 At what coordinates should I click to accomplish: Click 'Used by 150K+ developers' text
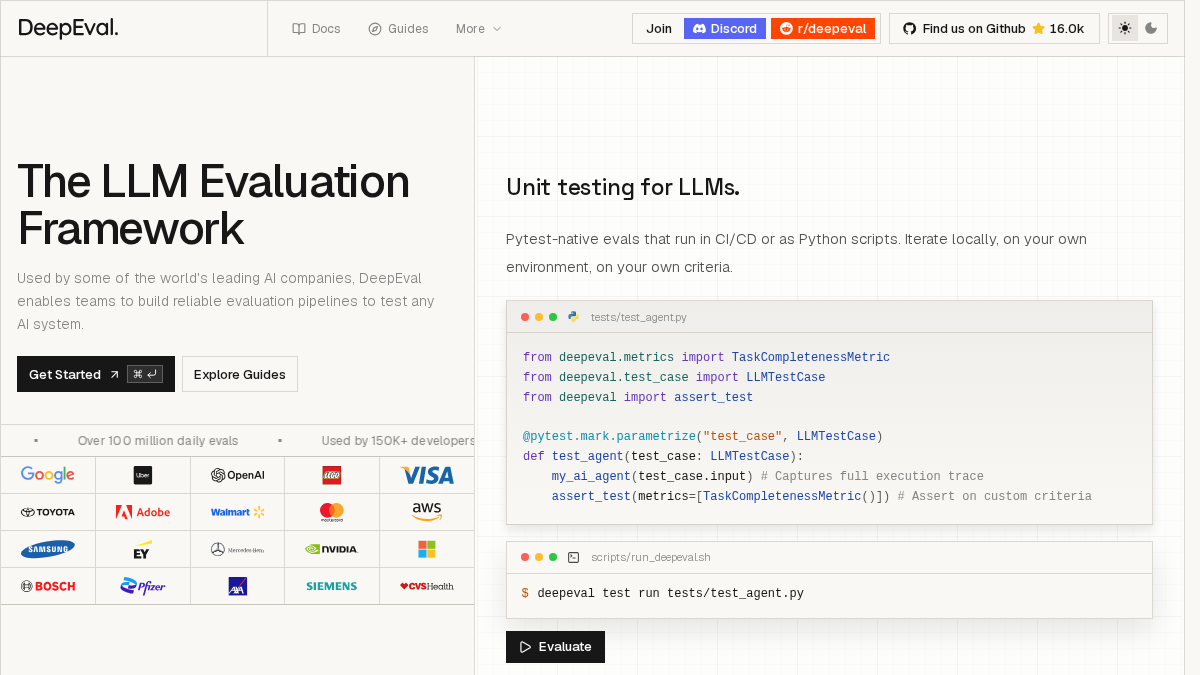[x=398, y=441]
